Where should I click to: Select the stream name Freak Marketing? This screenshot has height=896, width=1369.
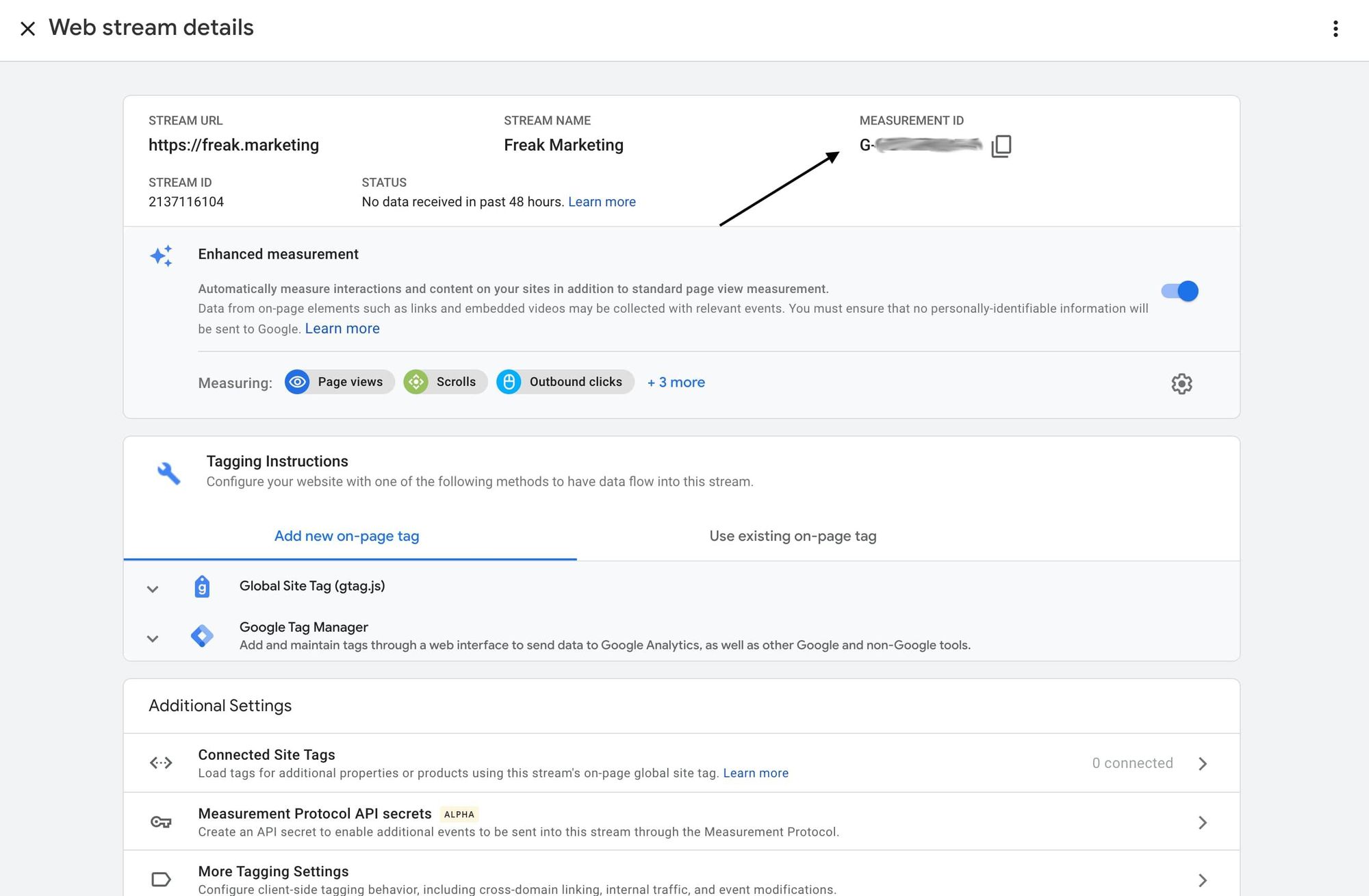[563, 145]
